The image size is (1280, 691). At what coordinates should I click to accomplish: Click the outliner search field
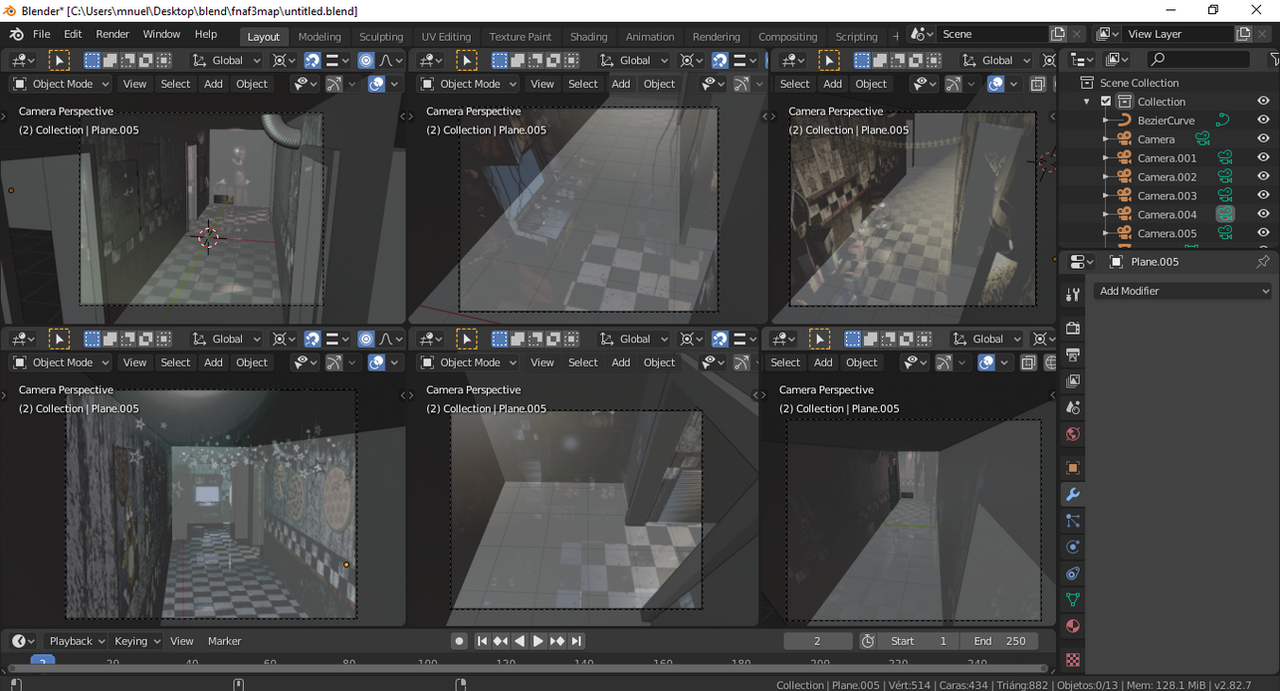click(1198, 60)
